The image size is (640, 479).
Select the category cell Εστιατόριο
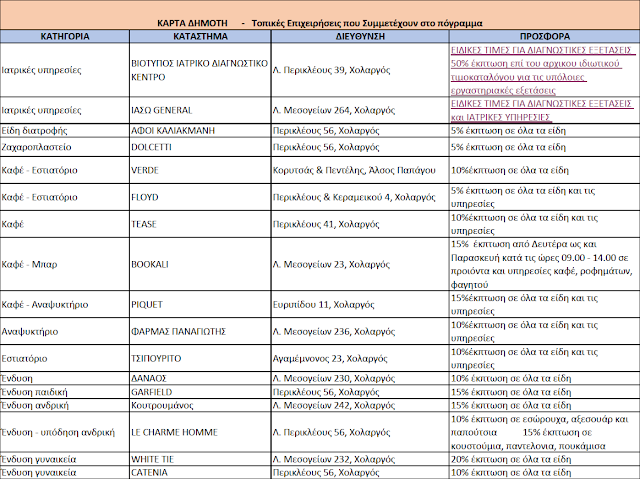(x=65, y=358)
